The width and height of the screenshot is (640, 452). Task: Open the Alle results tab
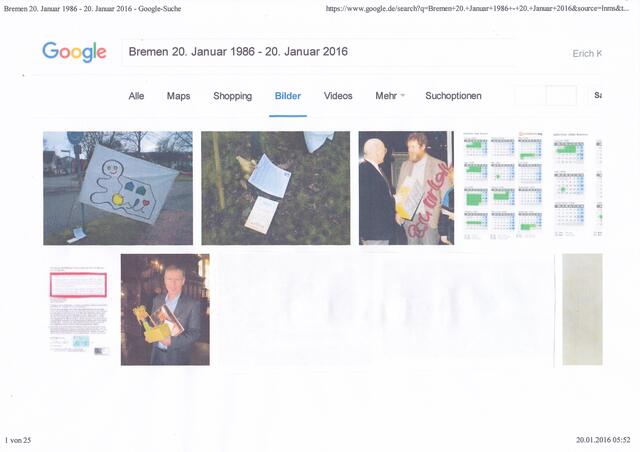click(136, 96)
